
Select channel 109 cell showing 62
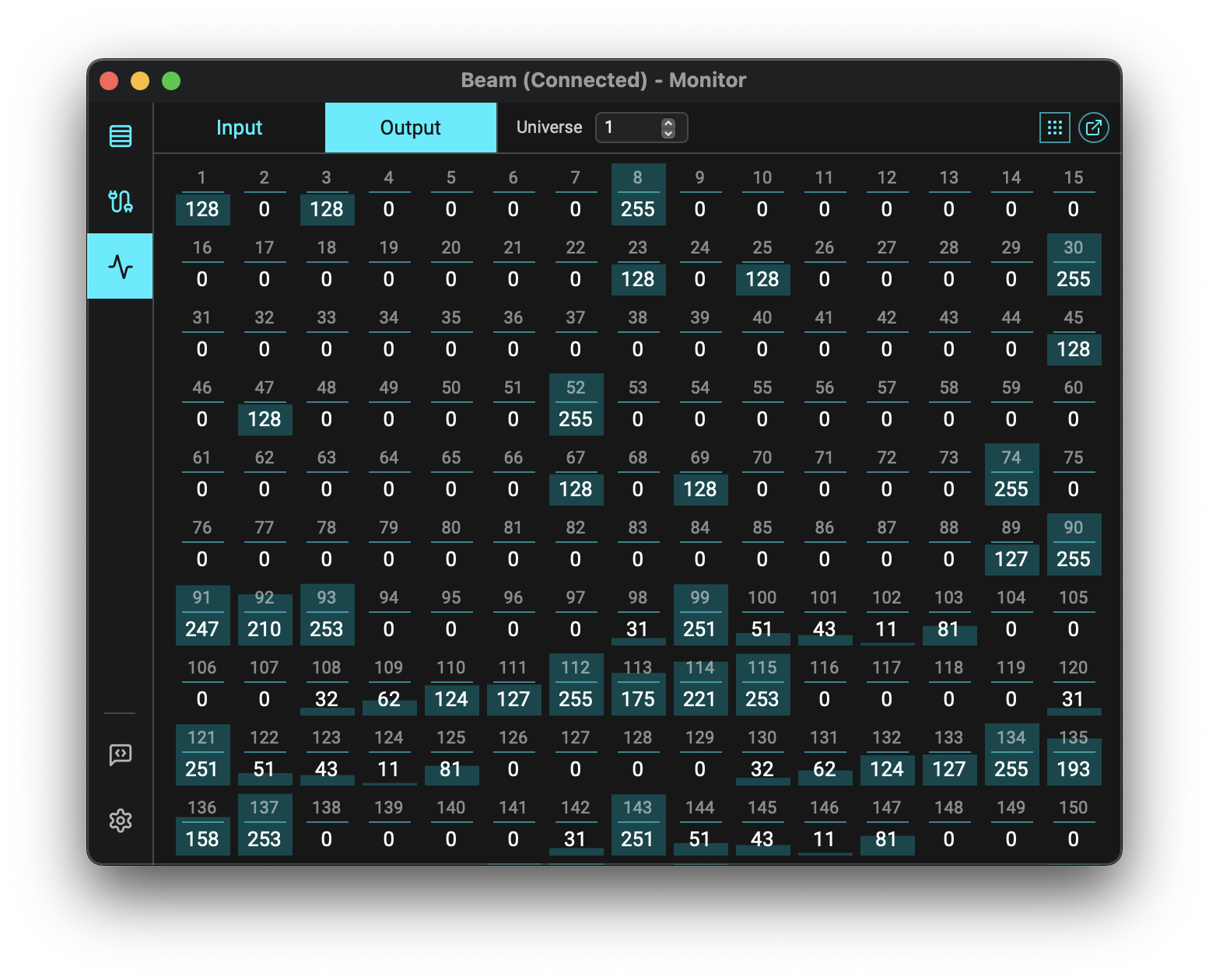coord(389,684)
